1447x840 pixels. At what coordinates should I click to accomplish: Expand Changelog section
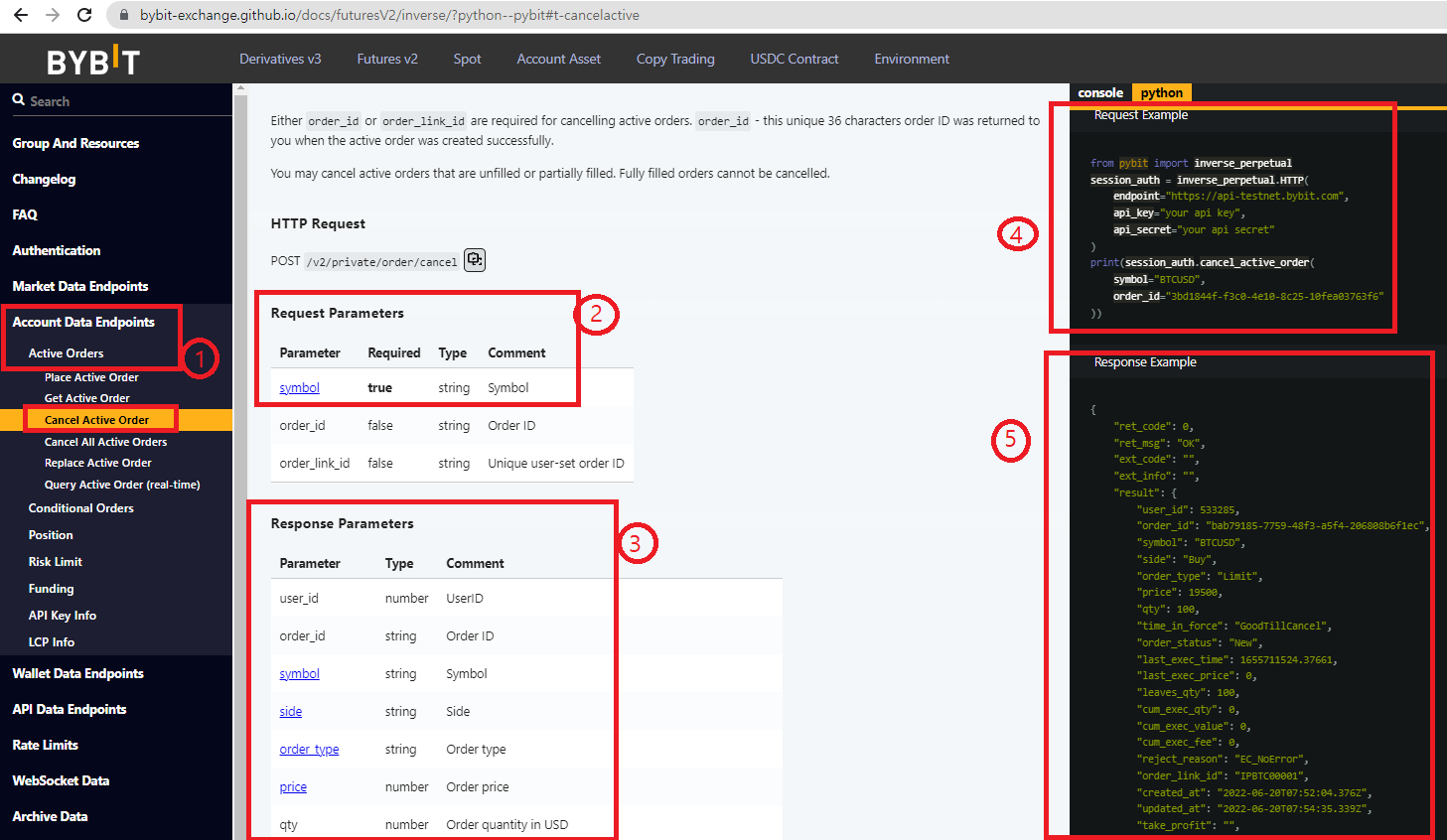[44, 179]
